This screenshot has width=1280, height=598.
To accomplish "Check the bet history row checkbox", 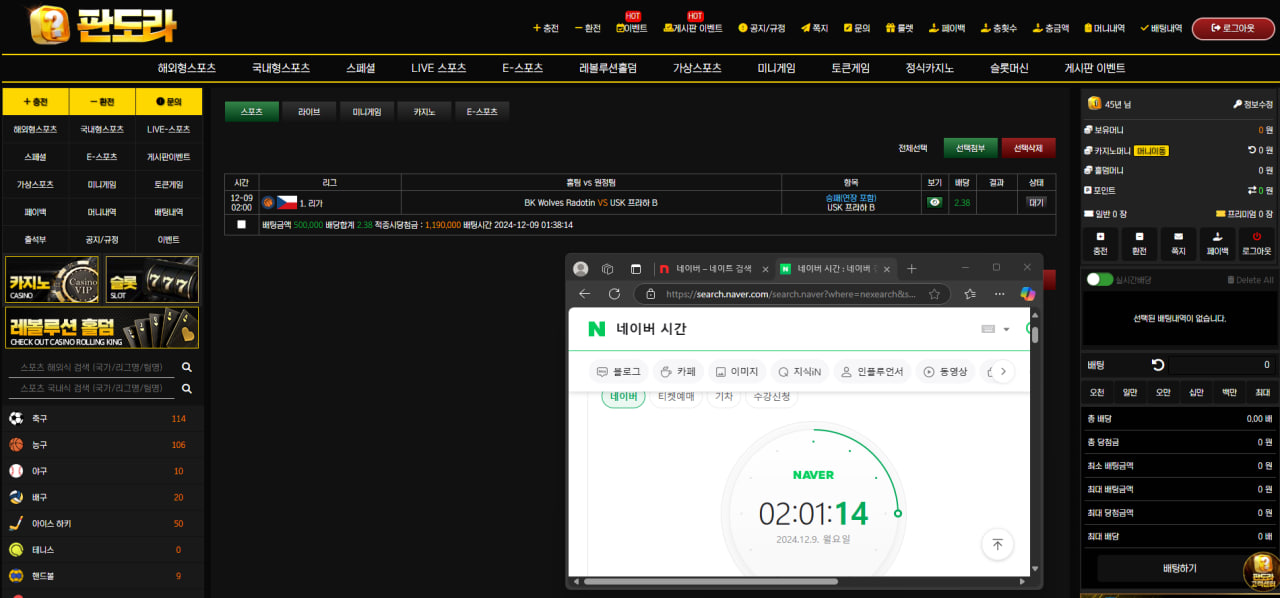I will click(x=241, y=225).
